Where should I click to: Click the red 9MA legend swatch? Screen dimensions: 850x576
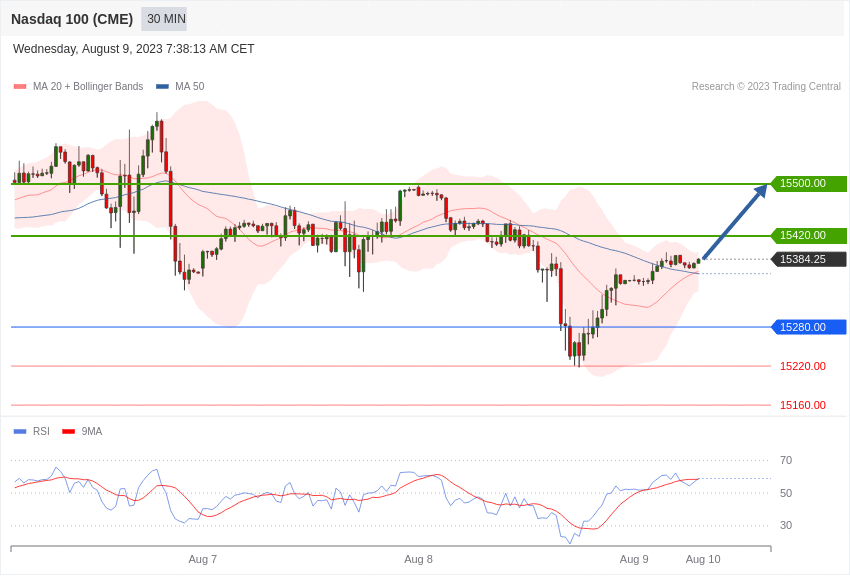(68, 431)
